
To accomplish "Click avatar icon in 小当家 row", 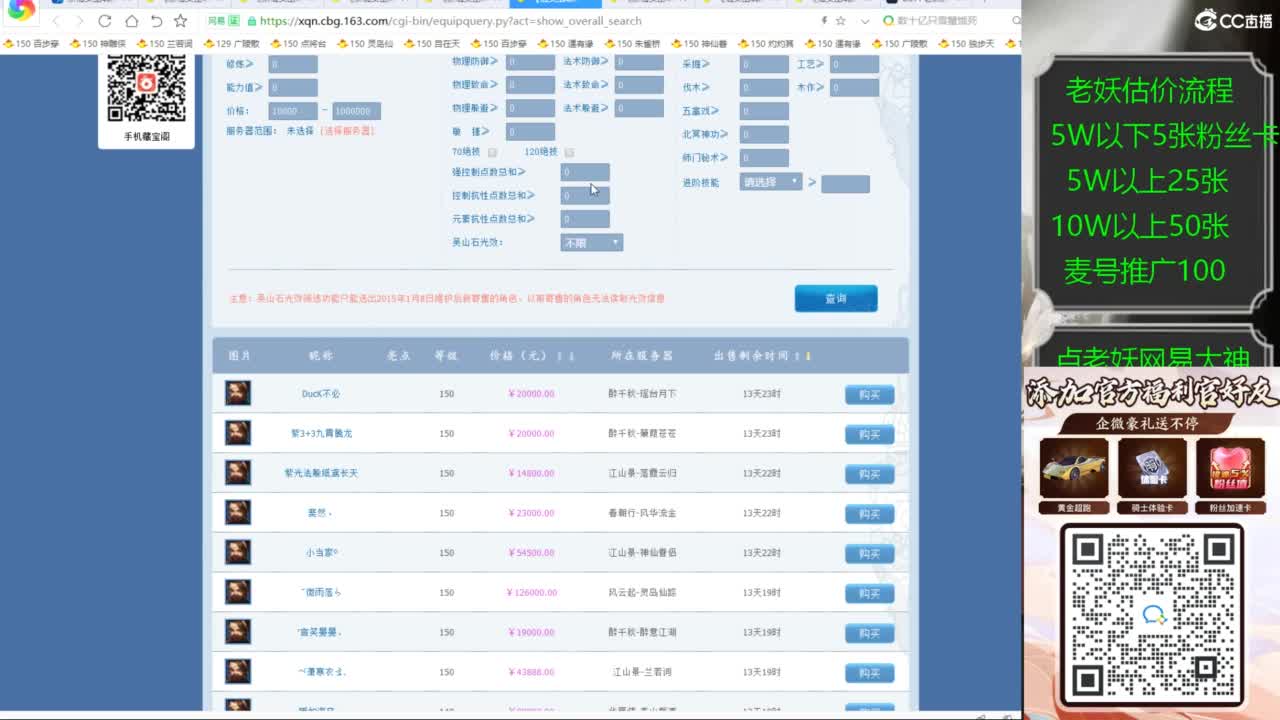I will coord(238,552).
